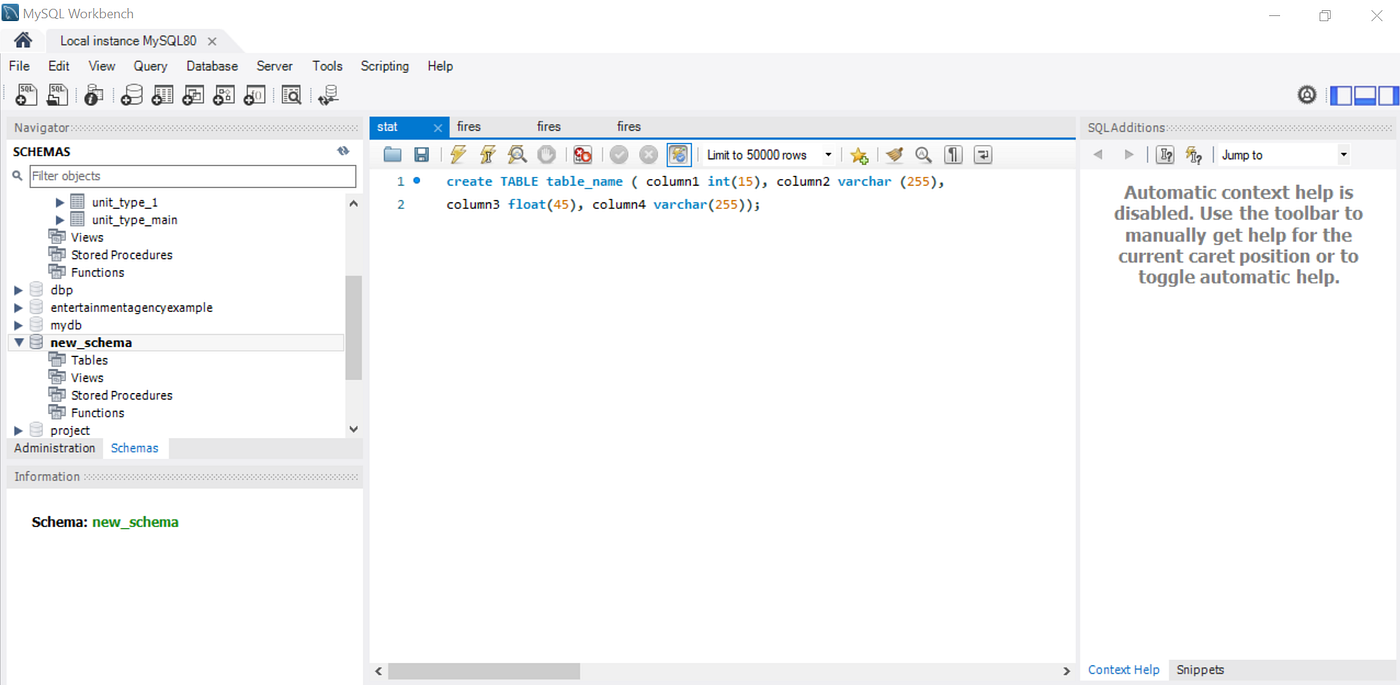
Task: Click the editor horizontal scrollbar thumb
Action: coord(484,671)
